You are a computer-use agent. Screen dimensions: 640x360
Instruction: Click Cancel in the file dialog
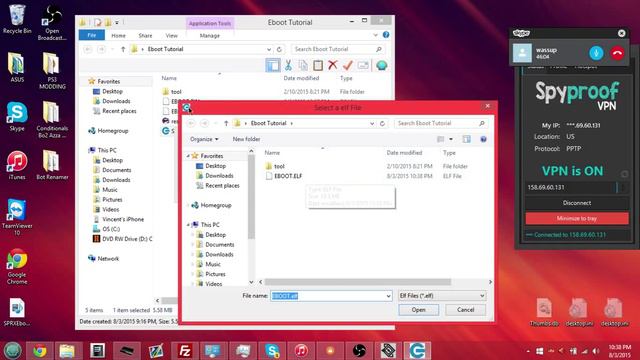[465, 310]
